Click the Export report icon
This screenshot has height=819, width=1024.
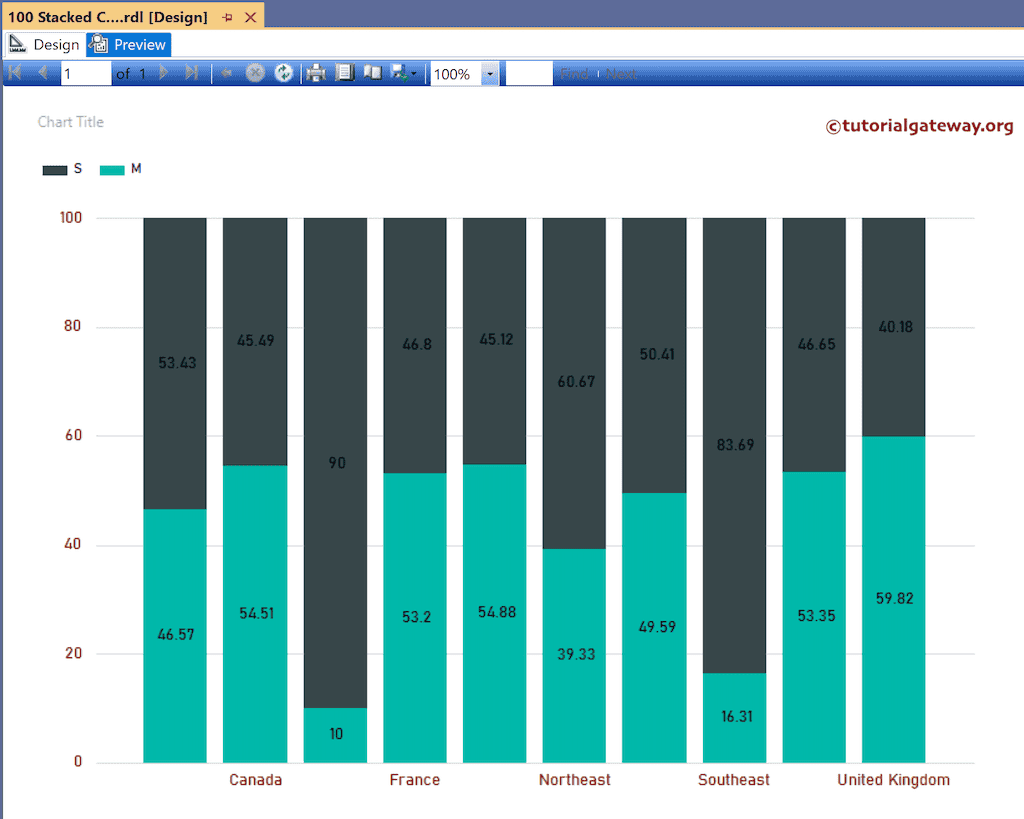pos(396,73)
